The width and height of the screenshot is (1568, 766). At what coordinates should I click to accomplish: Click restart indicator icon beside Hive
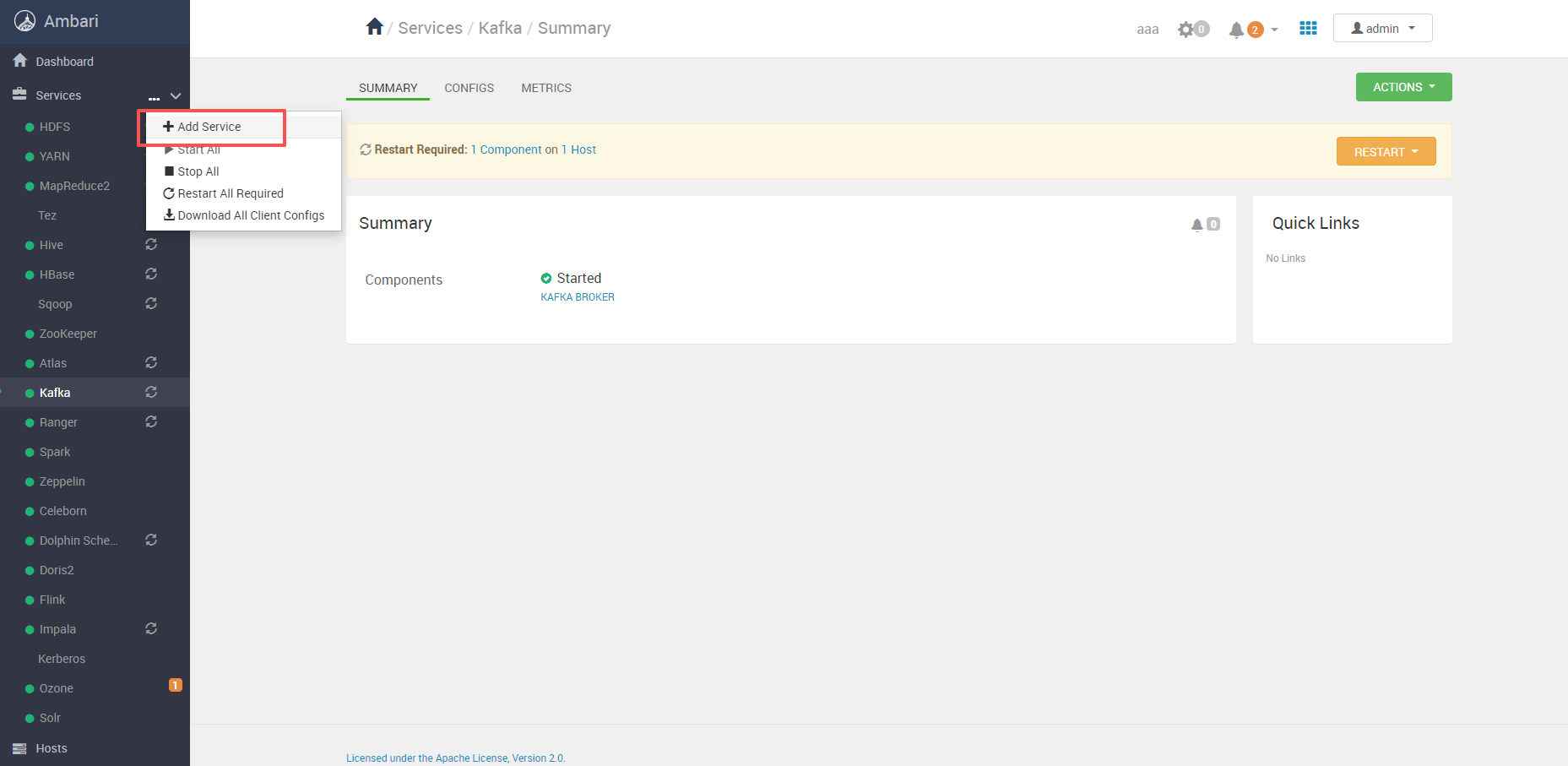151,244
